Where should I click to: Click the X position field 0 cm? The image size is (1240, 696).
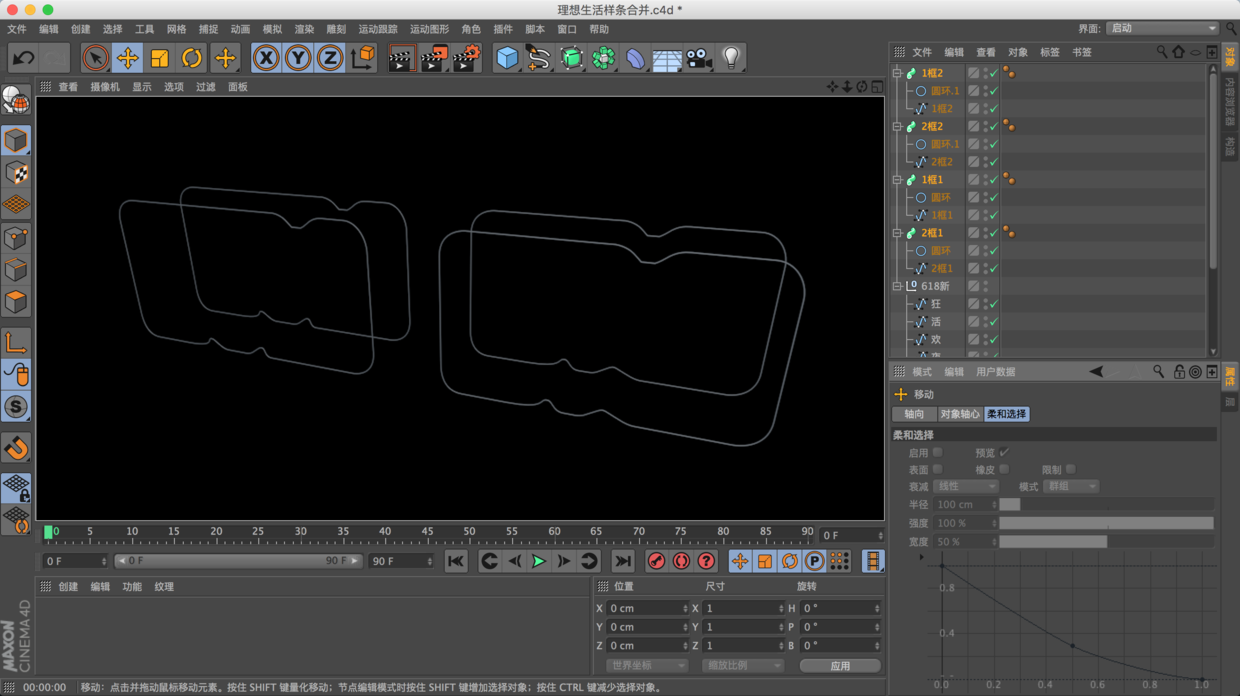coord(646,608)
